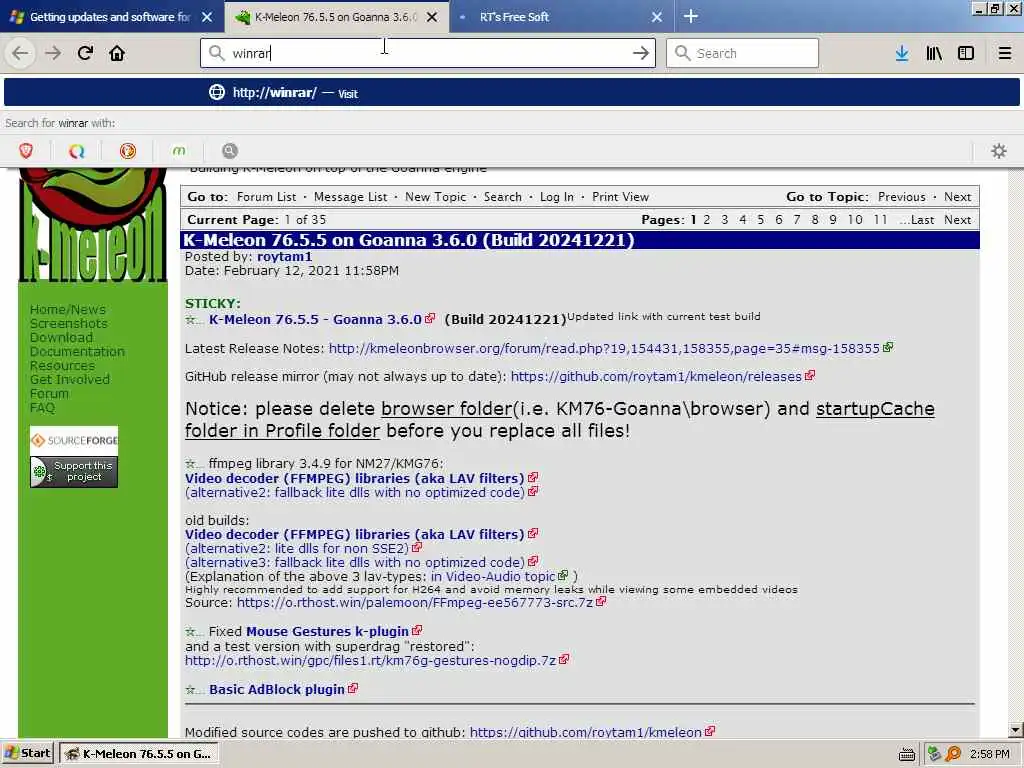
Task: Open Message List navigation link
Action: pos(350,197)
